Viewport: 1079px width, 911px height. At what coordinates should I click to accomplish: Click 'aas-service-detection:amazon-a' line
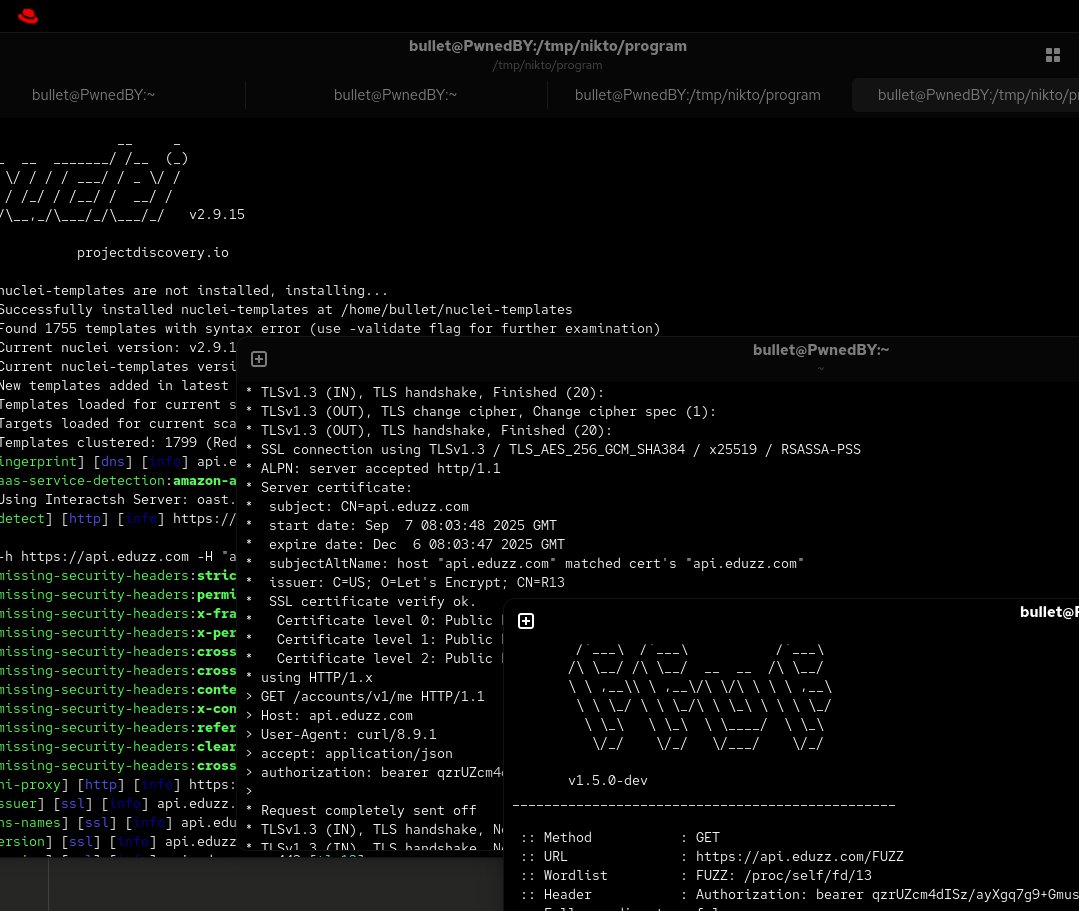[118, 480]
